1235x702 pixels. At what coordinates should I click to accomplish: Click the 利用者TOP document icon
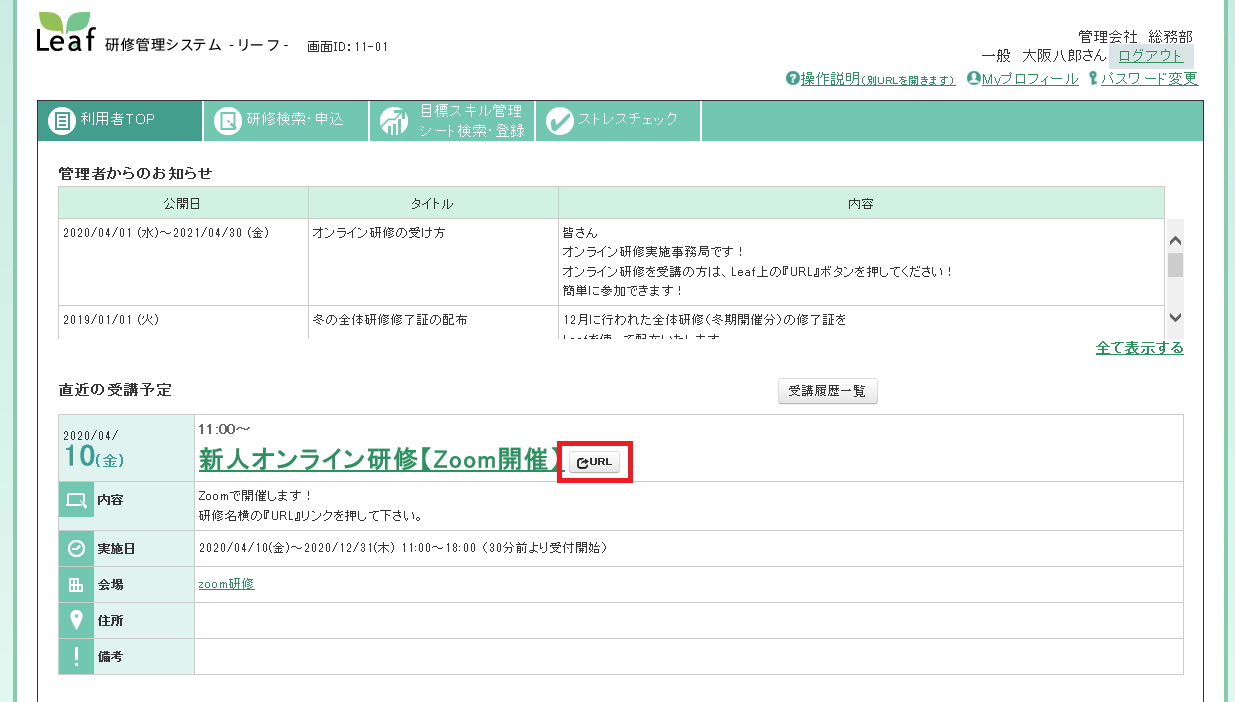click(62, 120)
